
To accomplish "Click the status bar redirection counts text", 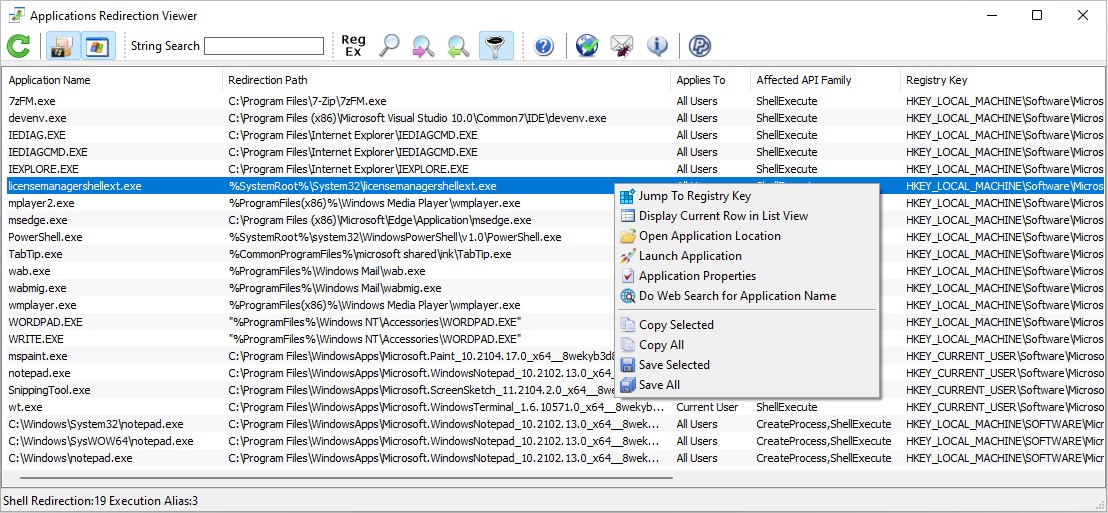I will coord(100,501).
